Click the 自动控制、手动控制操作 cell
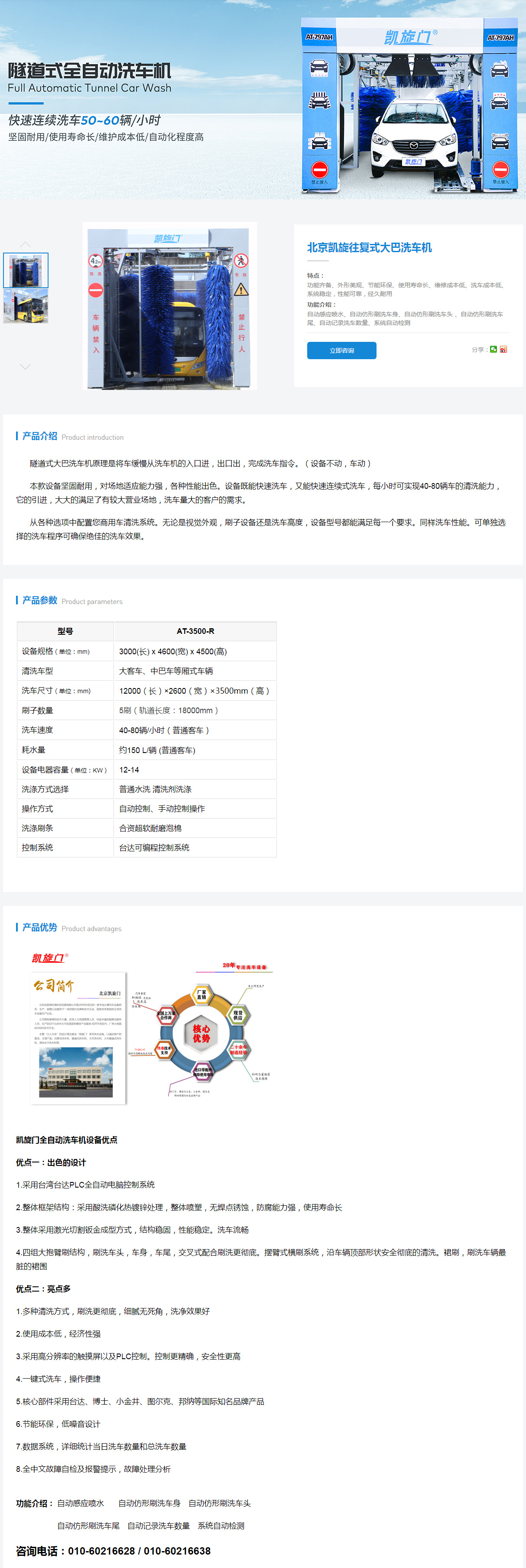526x1568 pixels. click(195, 808)
